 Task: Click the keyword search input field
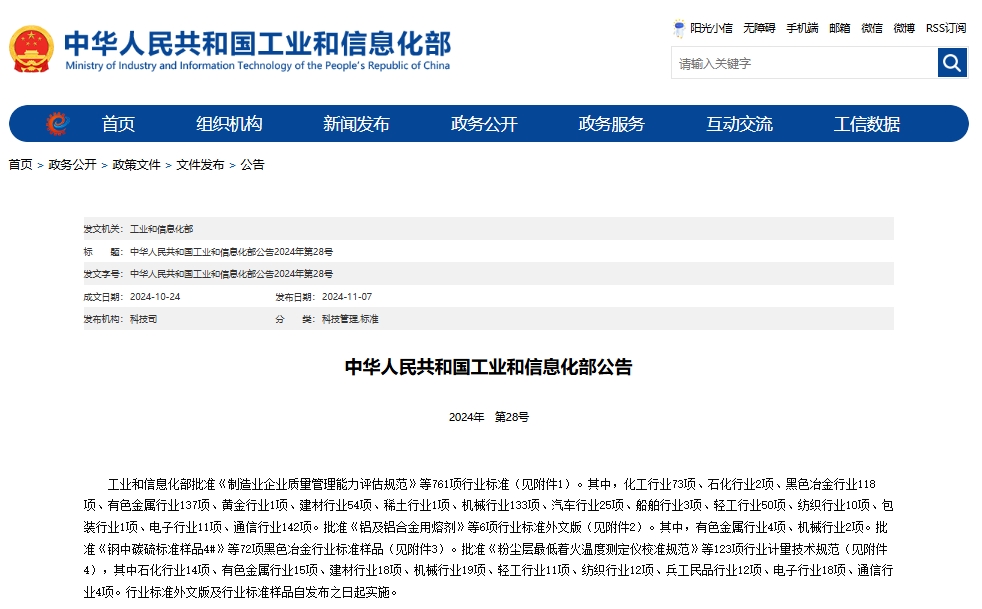coord(803,63)
